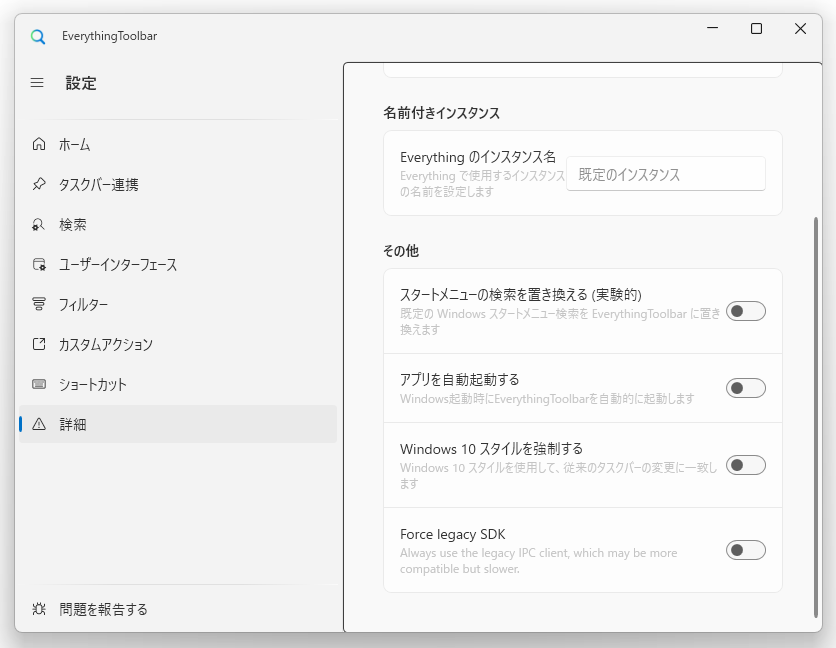This screenshot has width=836, height=648.
Task: Click the アプリを自動起動する label text
Action: (460, 379)
